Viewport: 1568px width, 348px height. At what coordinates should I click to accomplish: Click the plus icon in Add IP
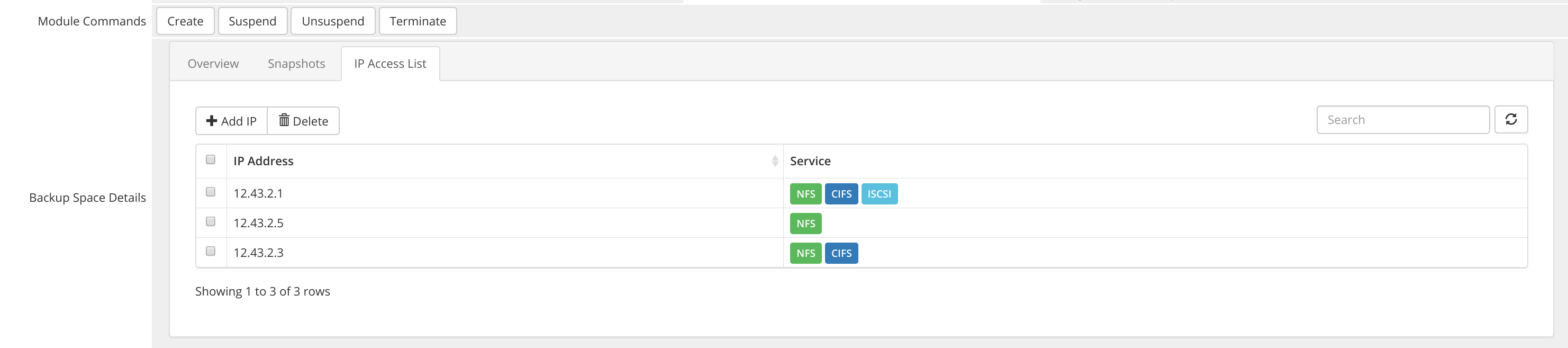tap(211, 121)
